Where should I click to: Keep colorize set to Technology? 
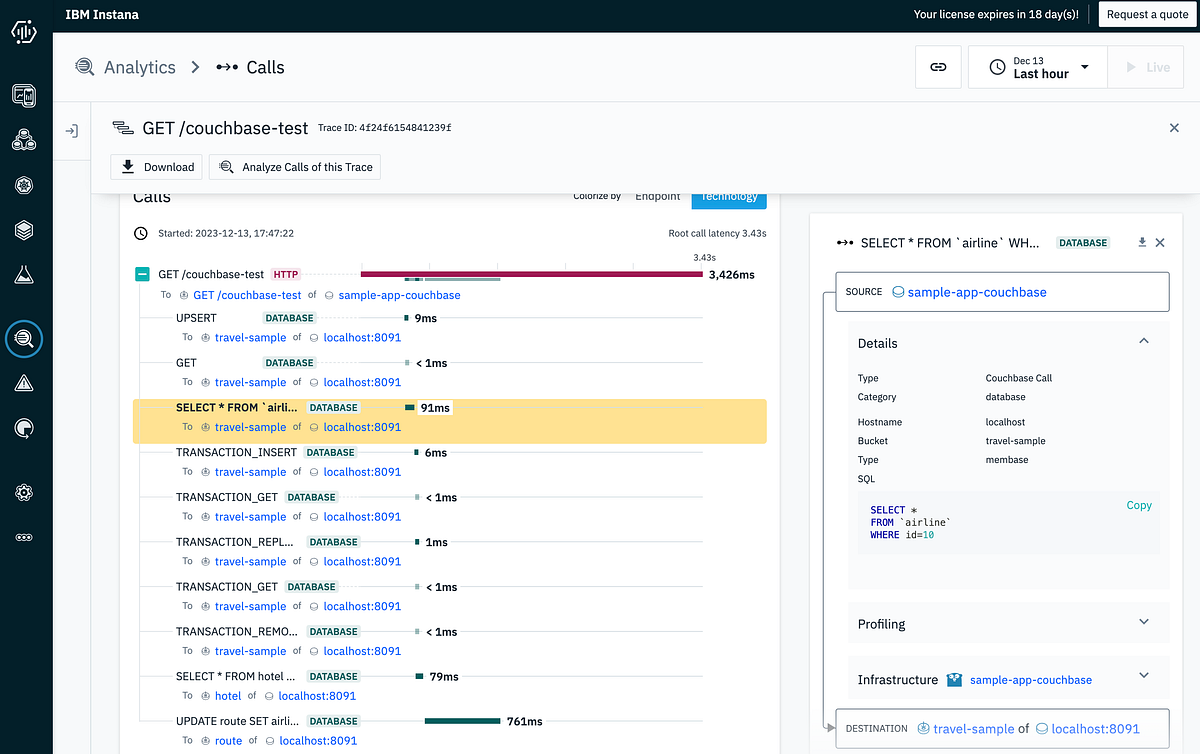point(728,196)
